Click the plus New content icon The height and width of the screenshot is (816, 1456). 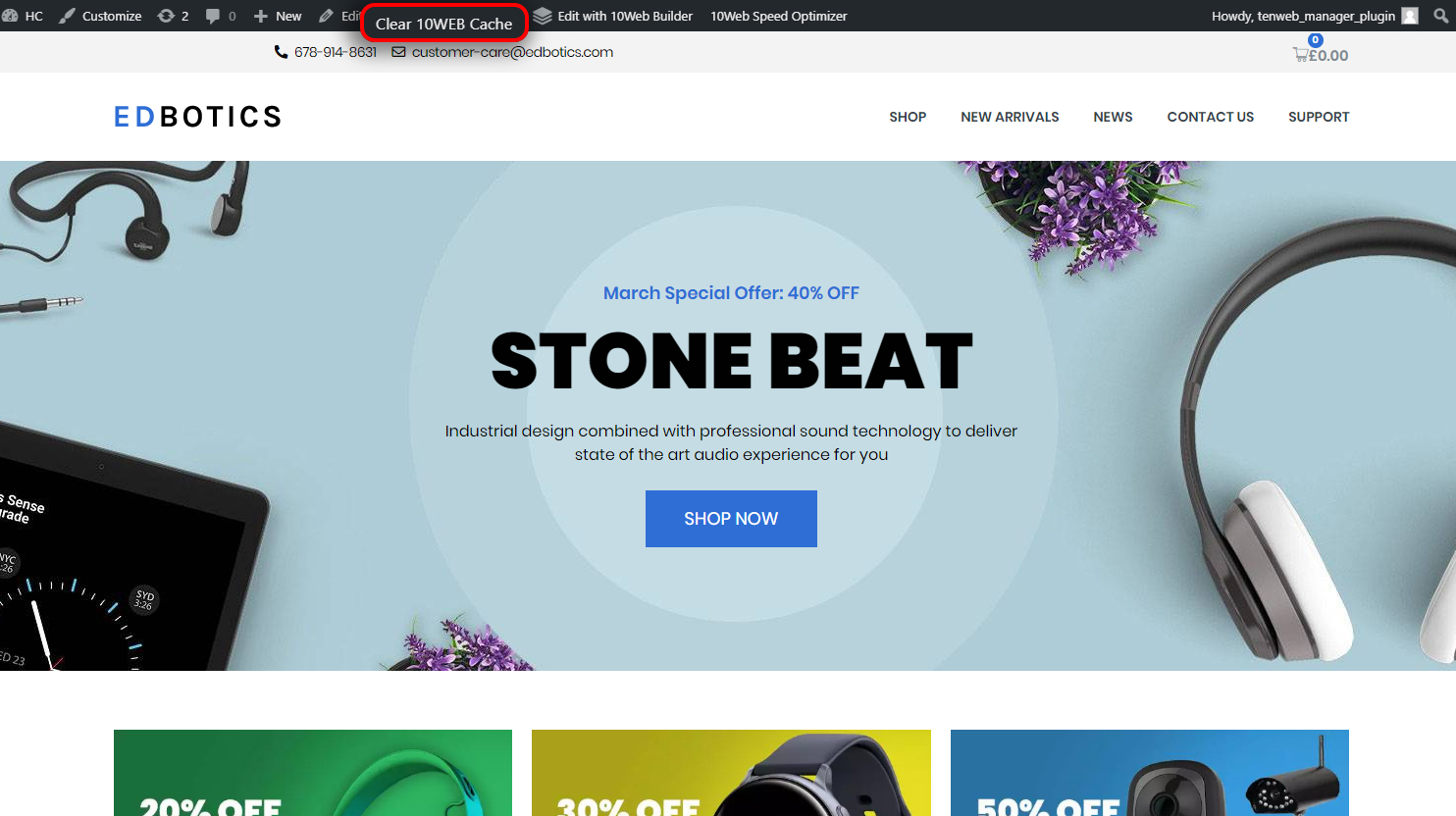[261, 16]
